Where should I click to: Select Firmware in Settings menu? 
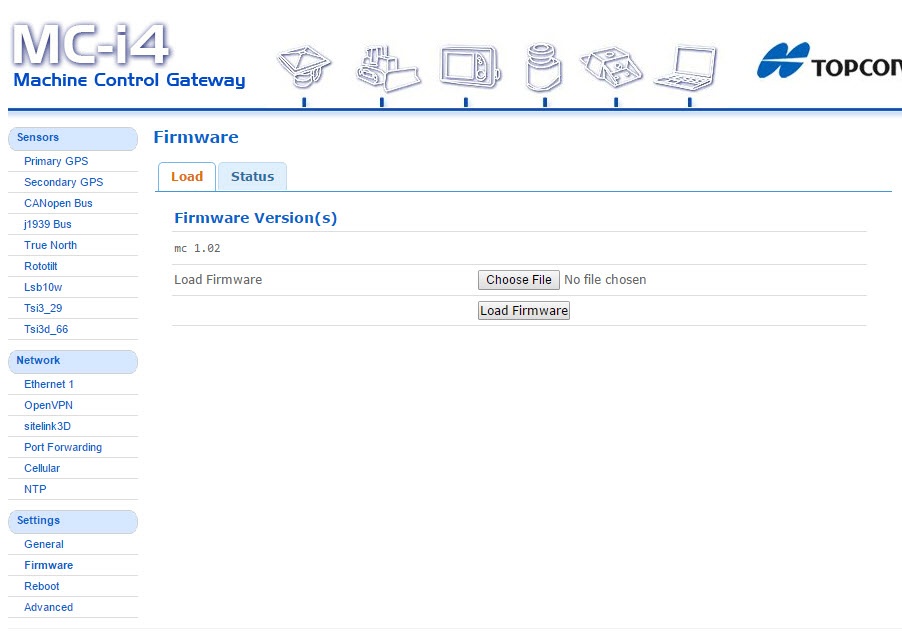coord(48,565)
